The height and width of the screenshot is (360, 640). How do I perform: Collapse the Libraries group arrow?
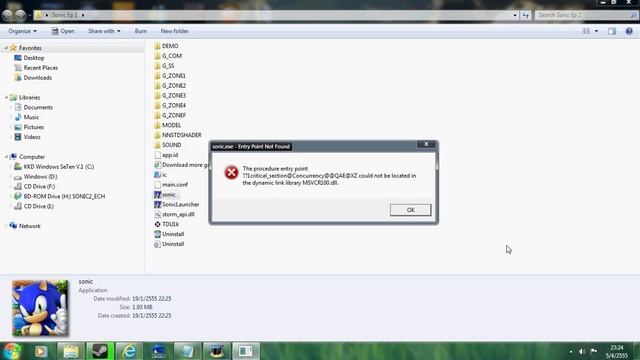pos(6,97)
